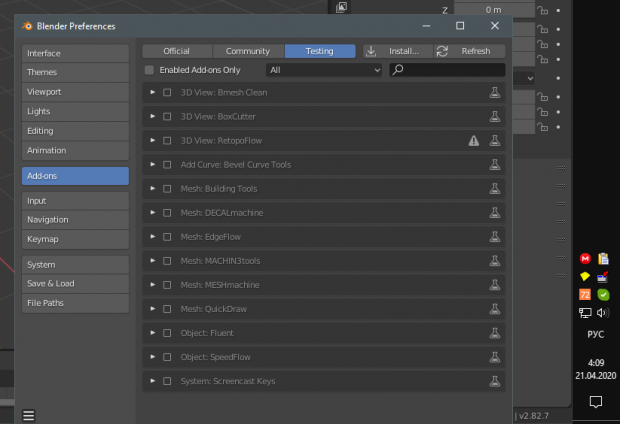This screenshot has height=424, width=620.
Task: Open the All category dropdown
Action: pyautogui.click(x=324, y=70)
